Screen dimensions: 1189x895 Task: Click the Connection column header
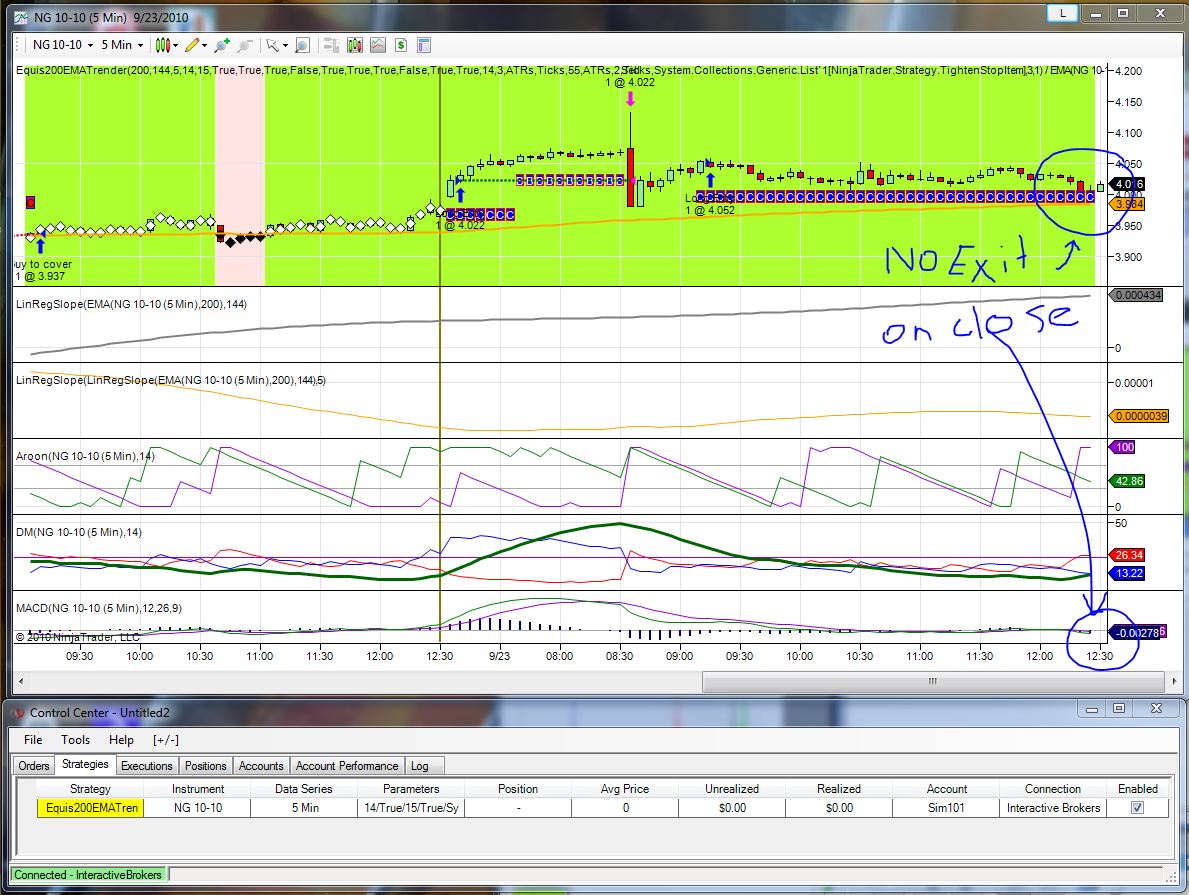coord(1053,789)
